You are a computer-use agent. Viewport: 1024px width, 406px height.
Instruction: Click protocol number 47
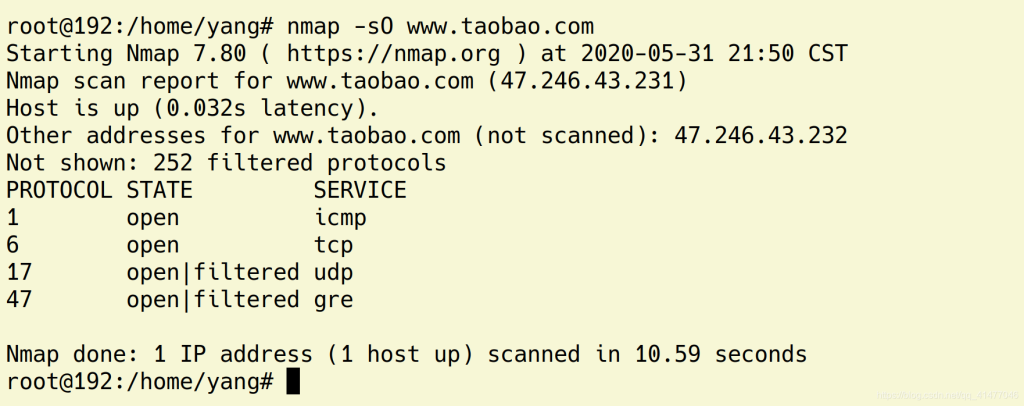coord(19,300)
